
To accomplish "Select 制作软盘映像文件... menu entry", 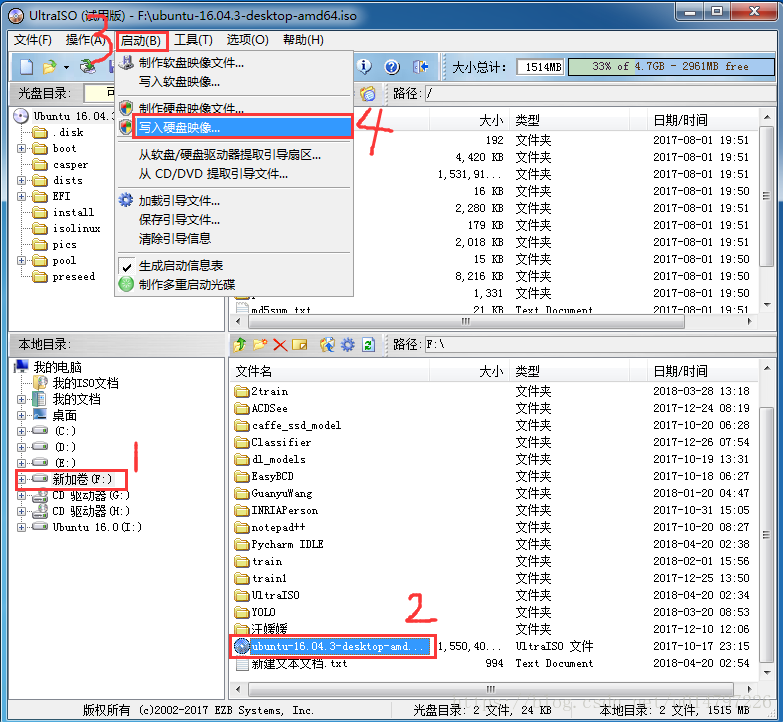I will pos(235,63).
